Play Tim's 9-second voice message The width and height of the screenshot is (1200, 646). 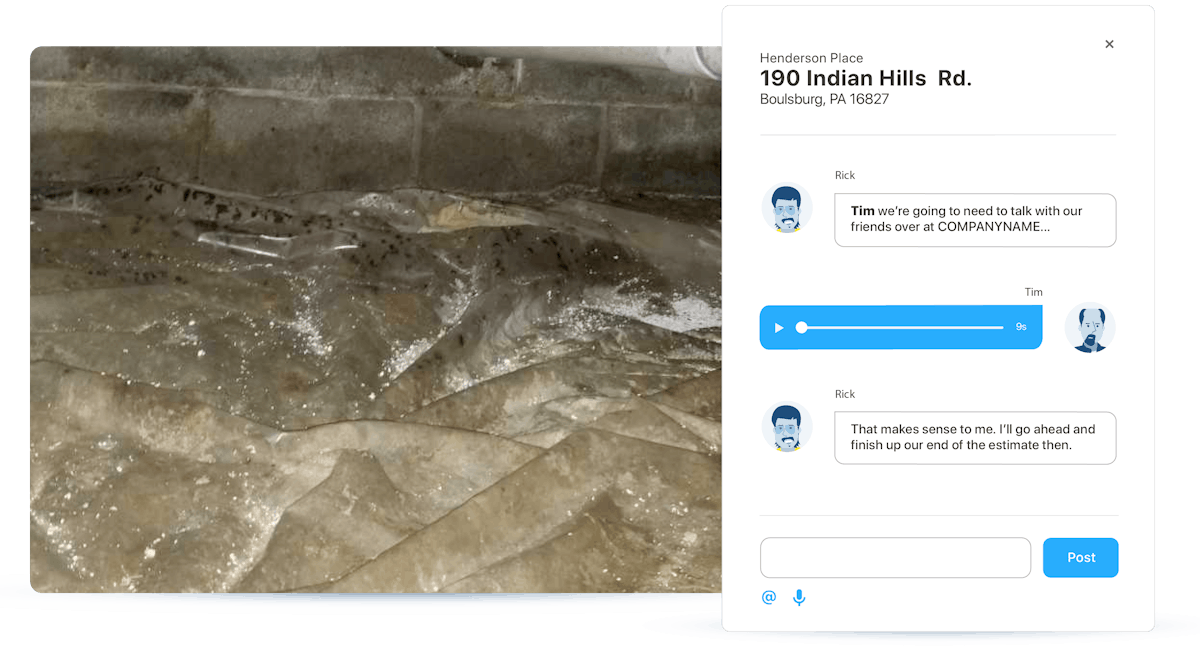[x=779, y=327]
